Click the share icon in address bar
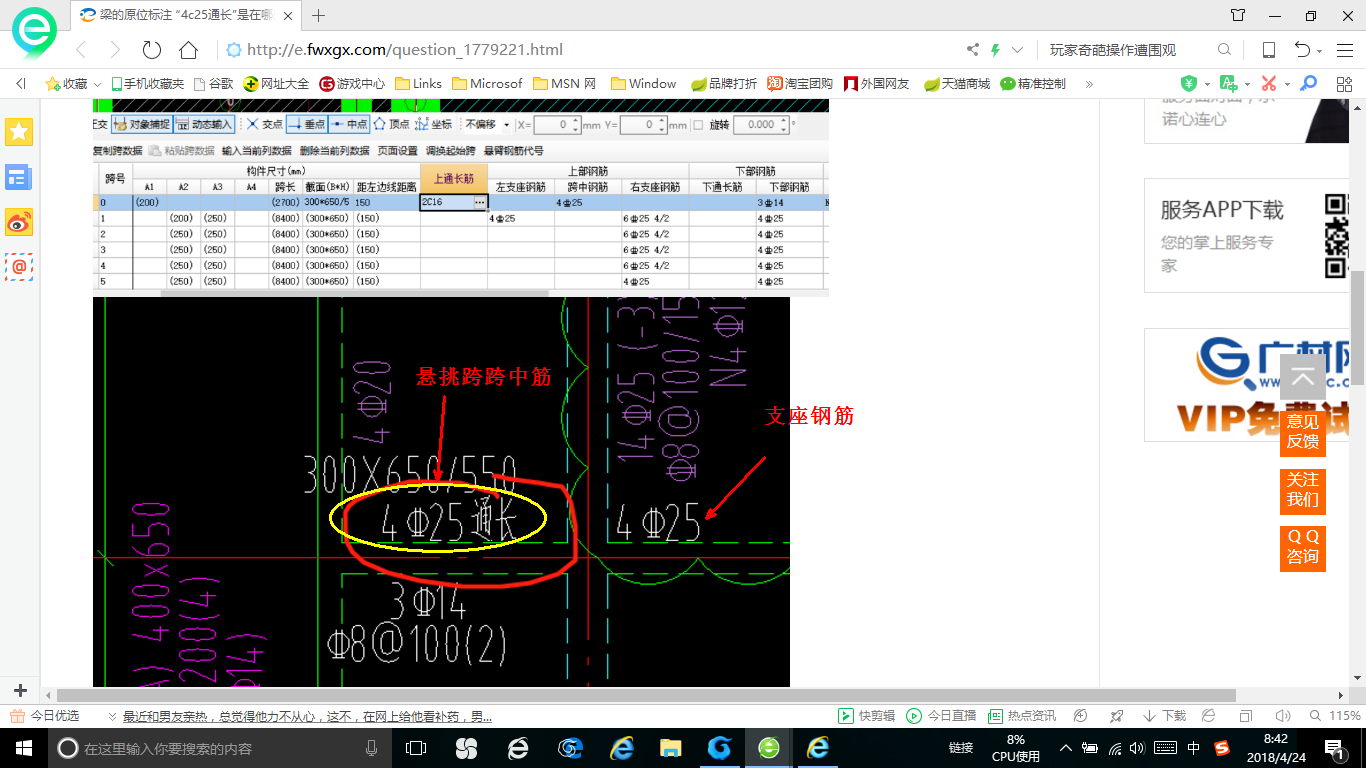 [973, 50]
